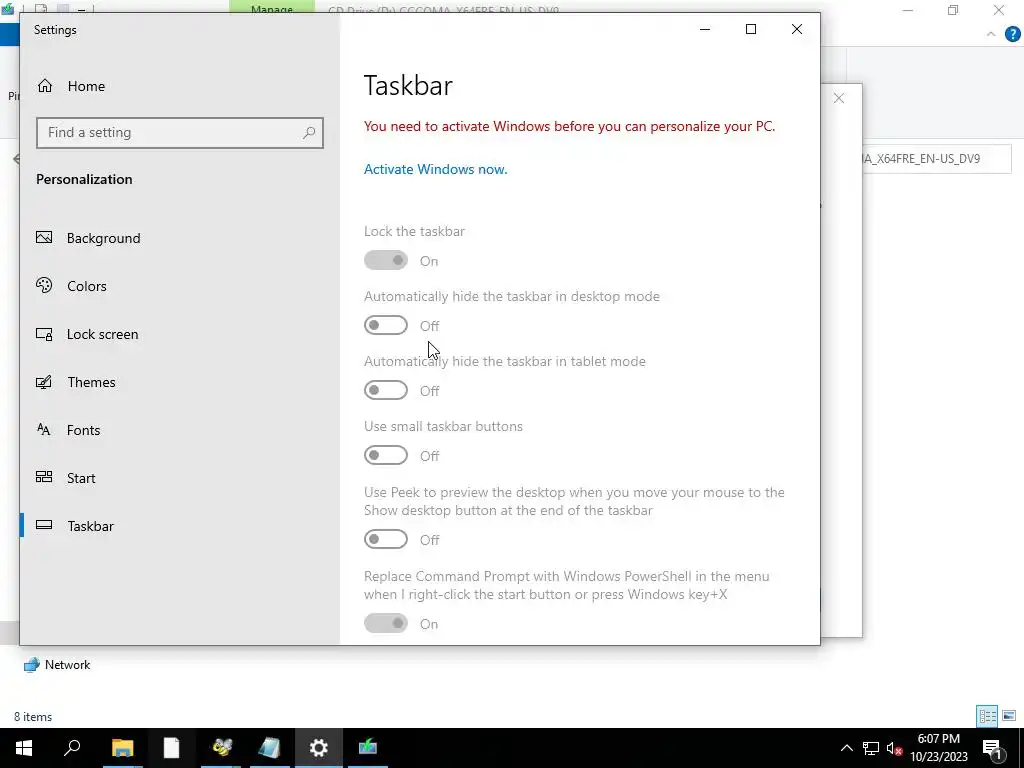The width and height of the screenshot is (1024, 768).
Task: Open Start settings page
Action: [81, 478]
